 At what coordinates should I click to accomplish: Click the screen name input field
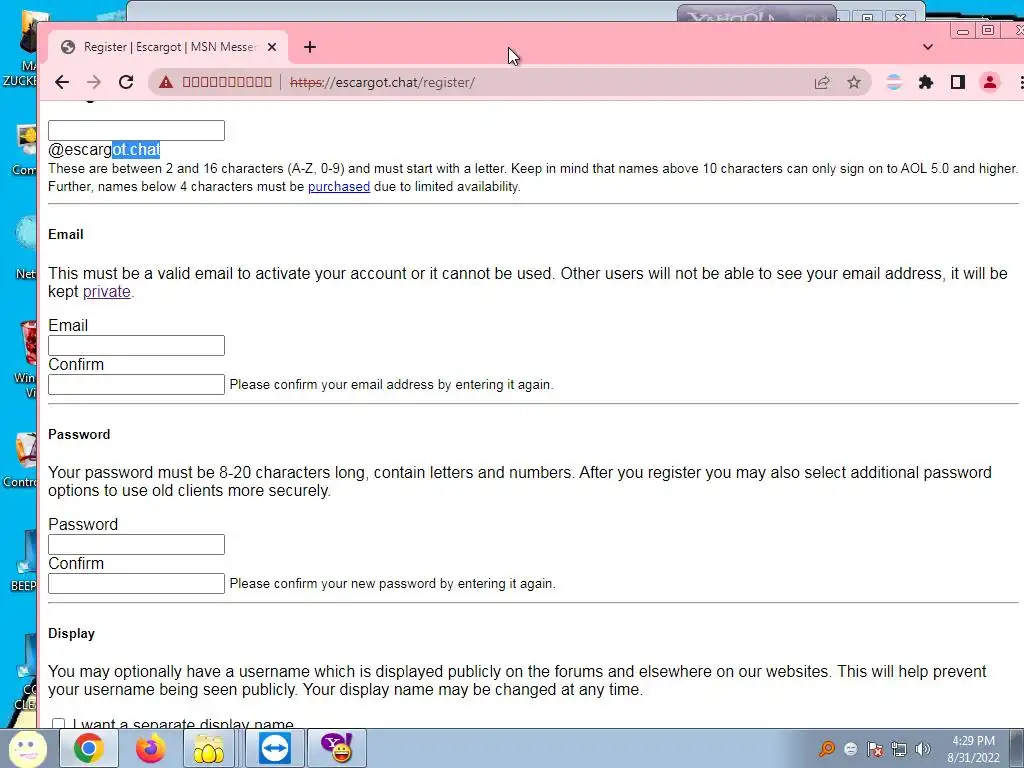click(x=136, y=130)
